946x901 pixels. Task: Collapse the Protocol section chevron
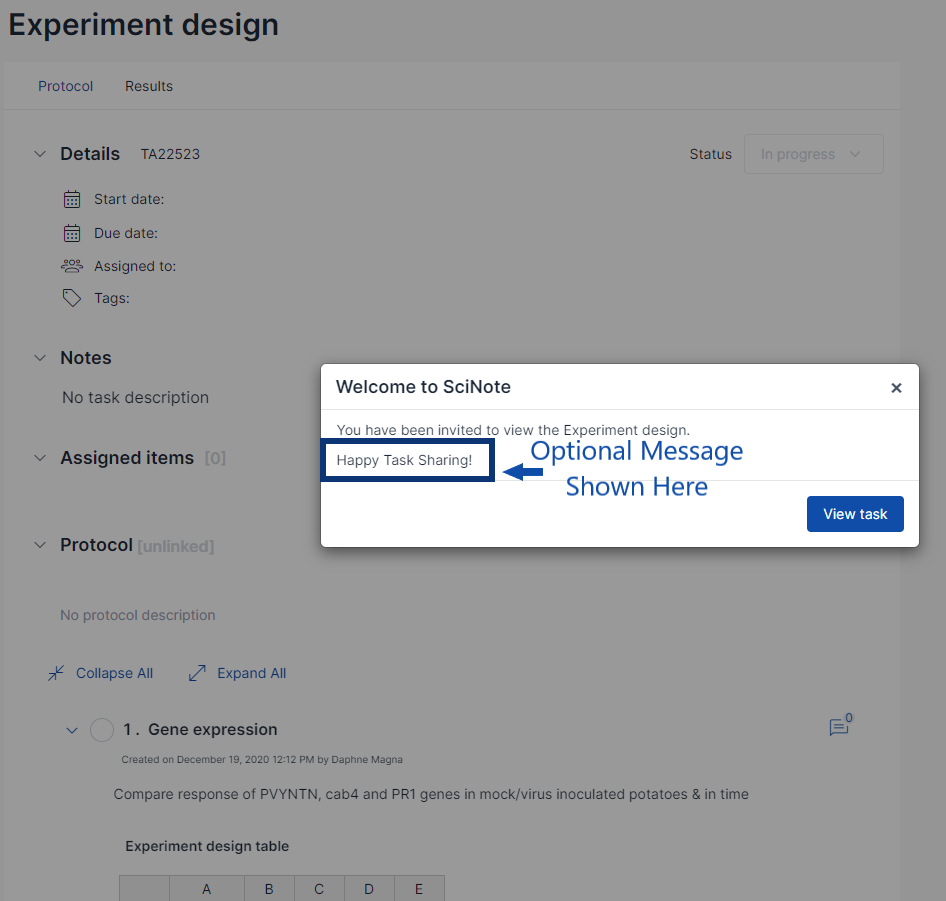(40, 545)
